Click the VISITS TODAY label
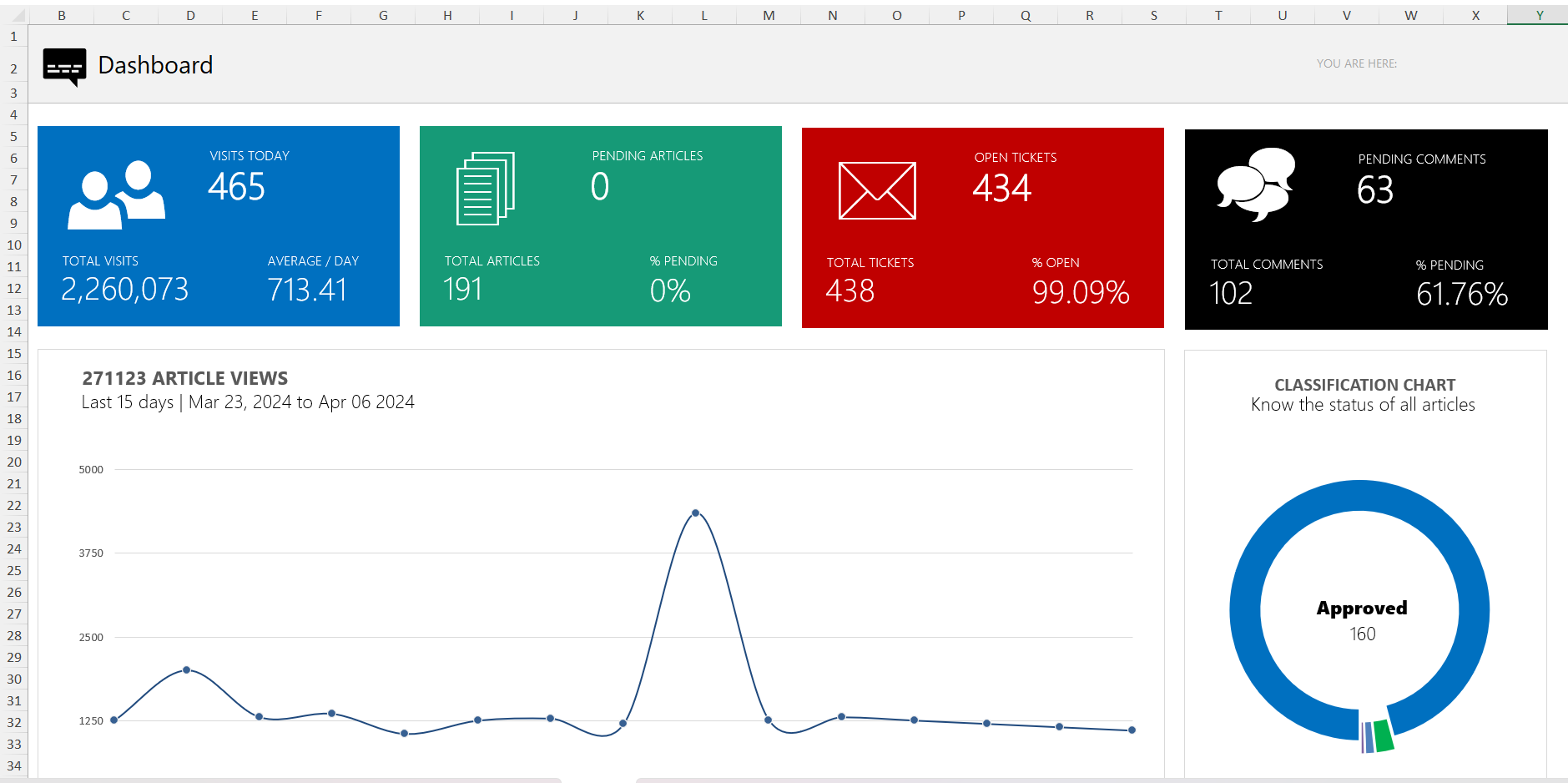The height and width of the screenshot is (783, 1568). pyautogui.click(x=250, y=156)
